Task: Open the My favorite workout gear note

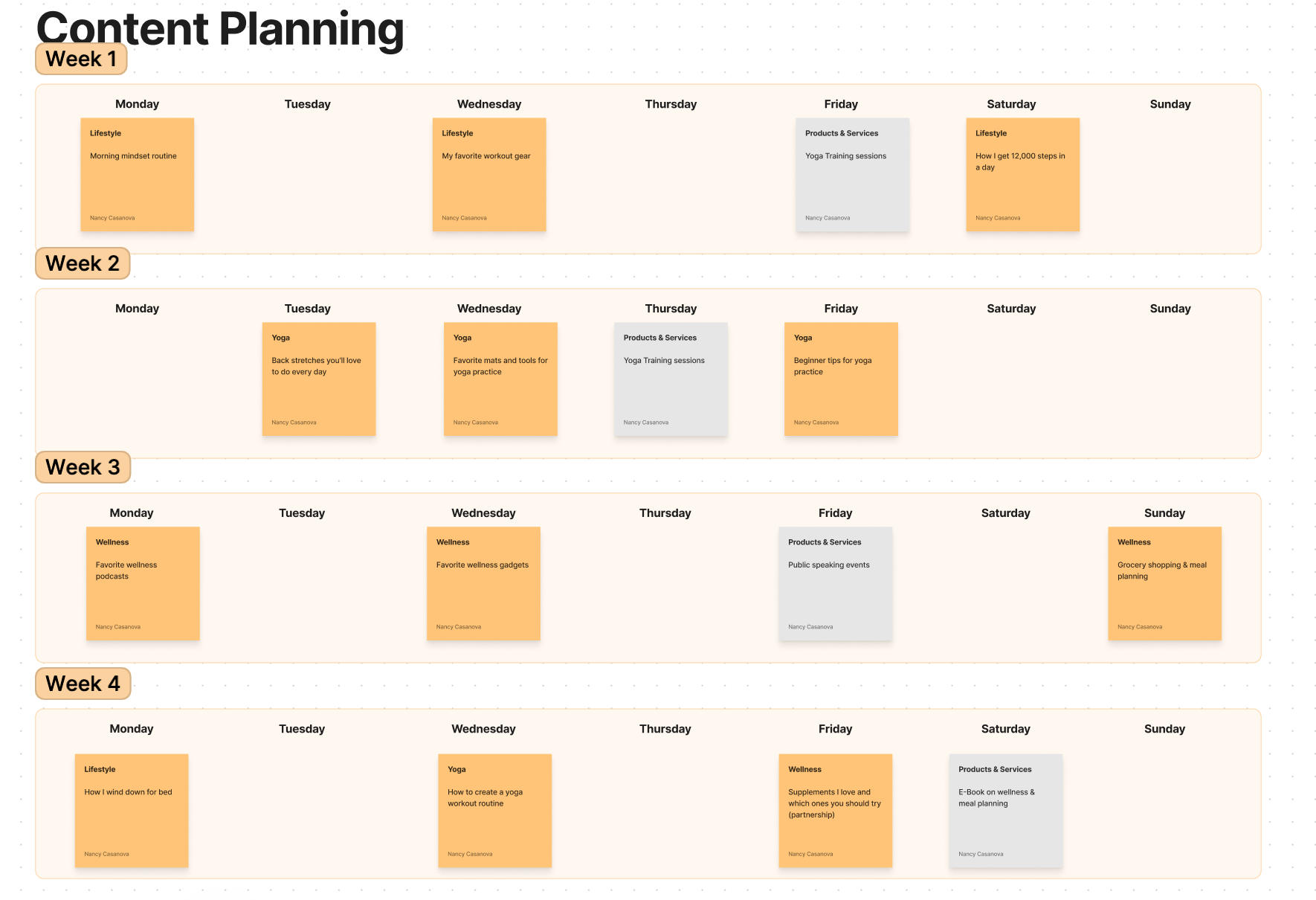Action: pos(489,175)
